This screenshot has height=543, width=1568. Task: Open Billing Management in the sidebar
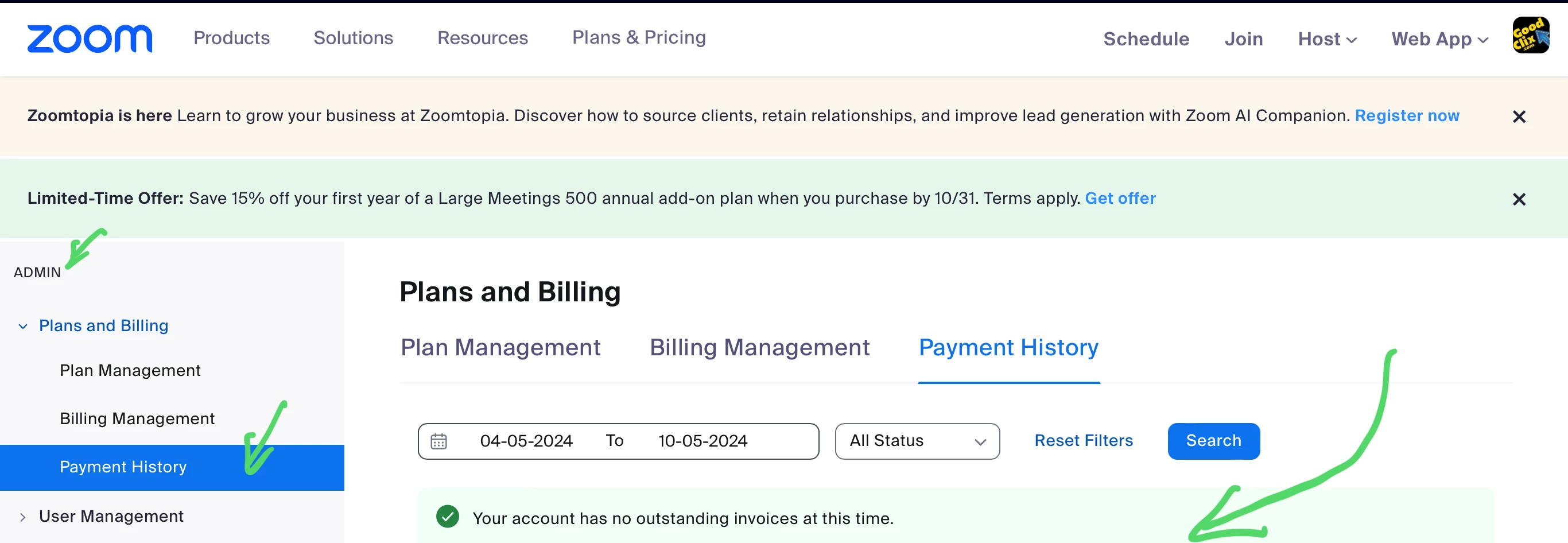(x=137, y=419)
